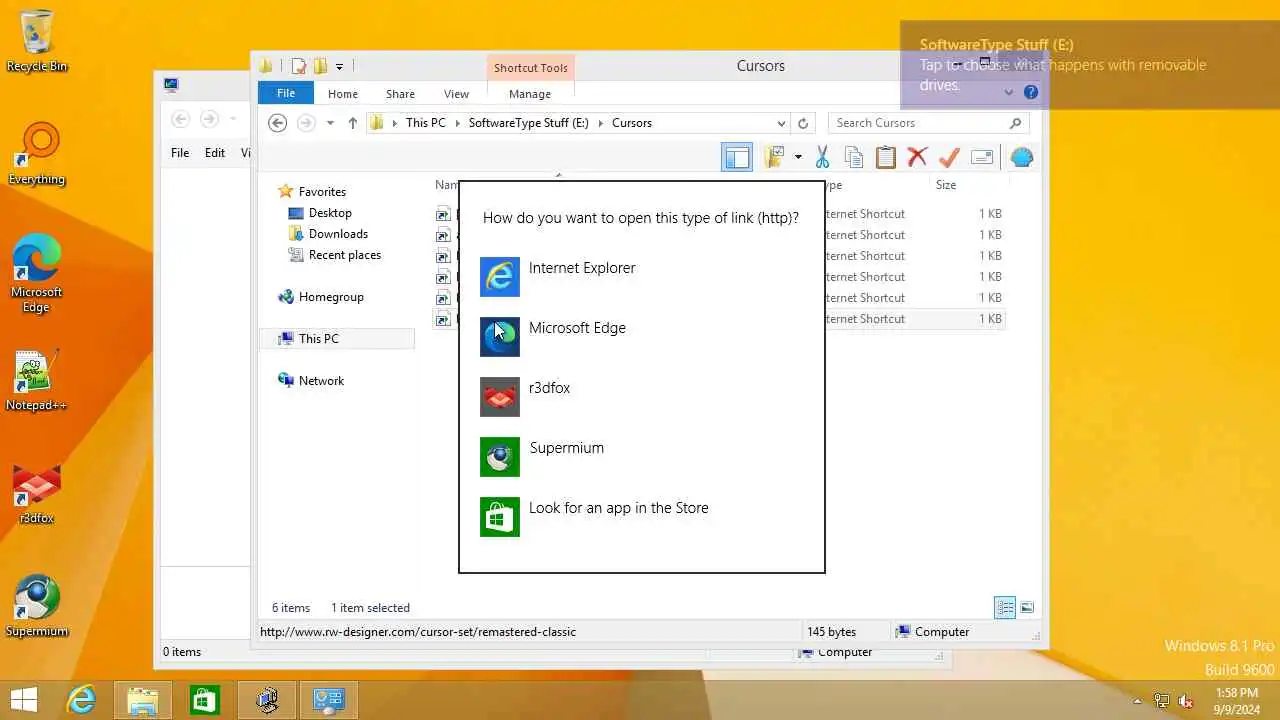Viewport: 1280px width, 720px height.
Task: Select Favorites in the navigation pane
Action: tap(322, 191)
